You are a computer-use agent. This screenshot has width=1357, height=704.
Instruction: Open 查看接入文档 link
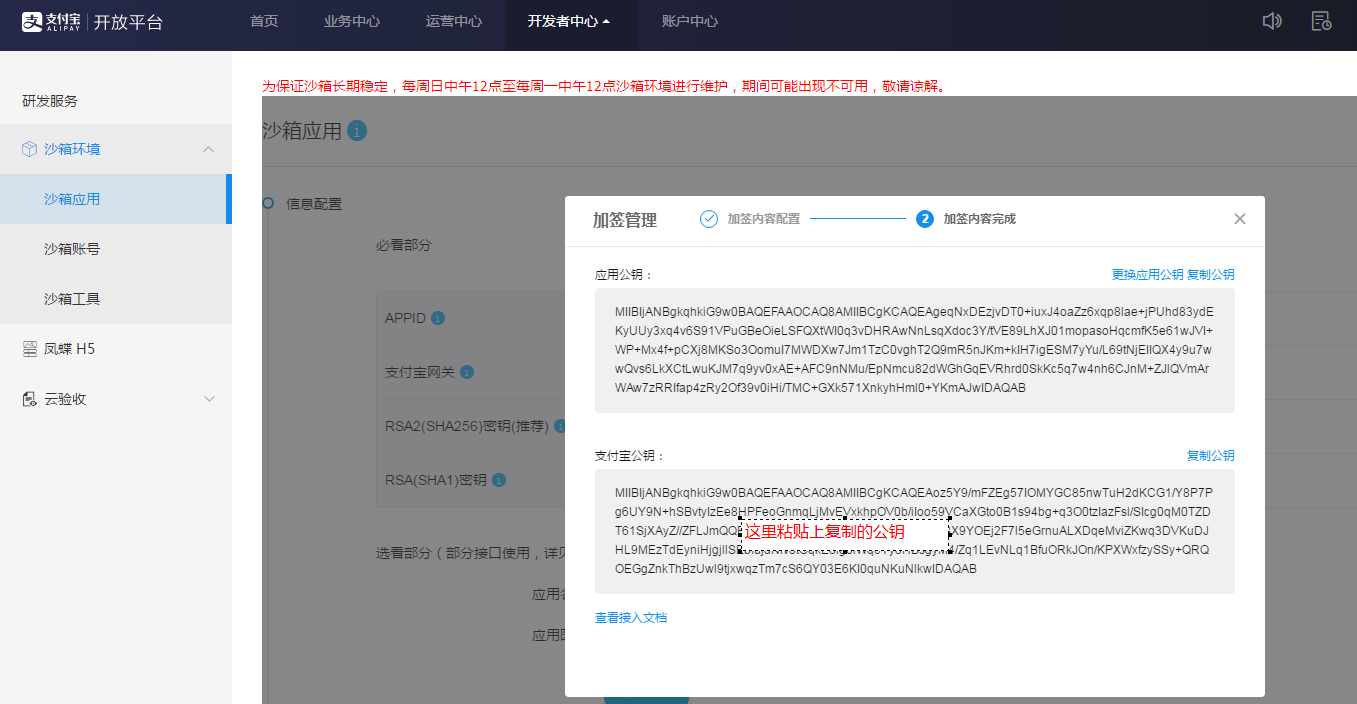coord(630,617)
